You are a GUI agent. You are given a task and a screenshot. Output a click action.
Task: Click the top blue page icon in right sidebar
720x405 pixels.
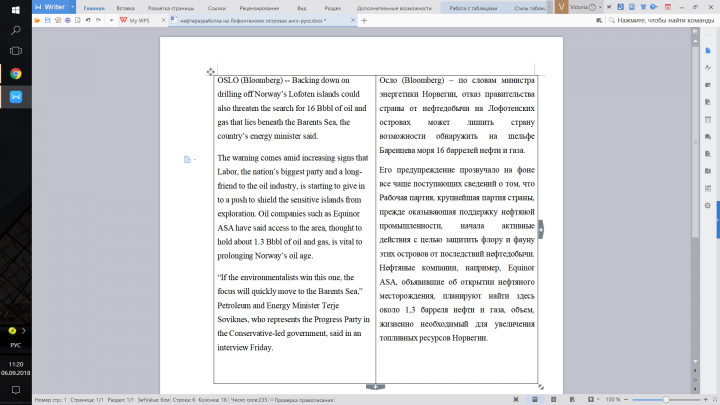(708, 51)
